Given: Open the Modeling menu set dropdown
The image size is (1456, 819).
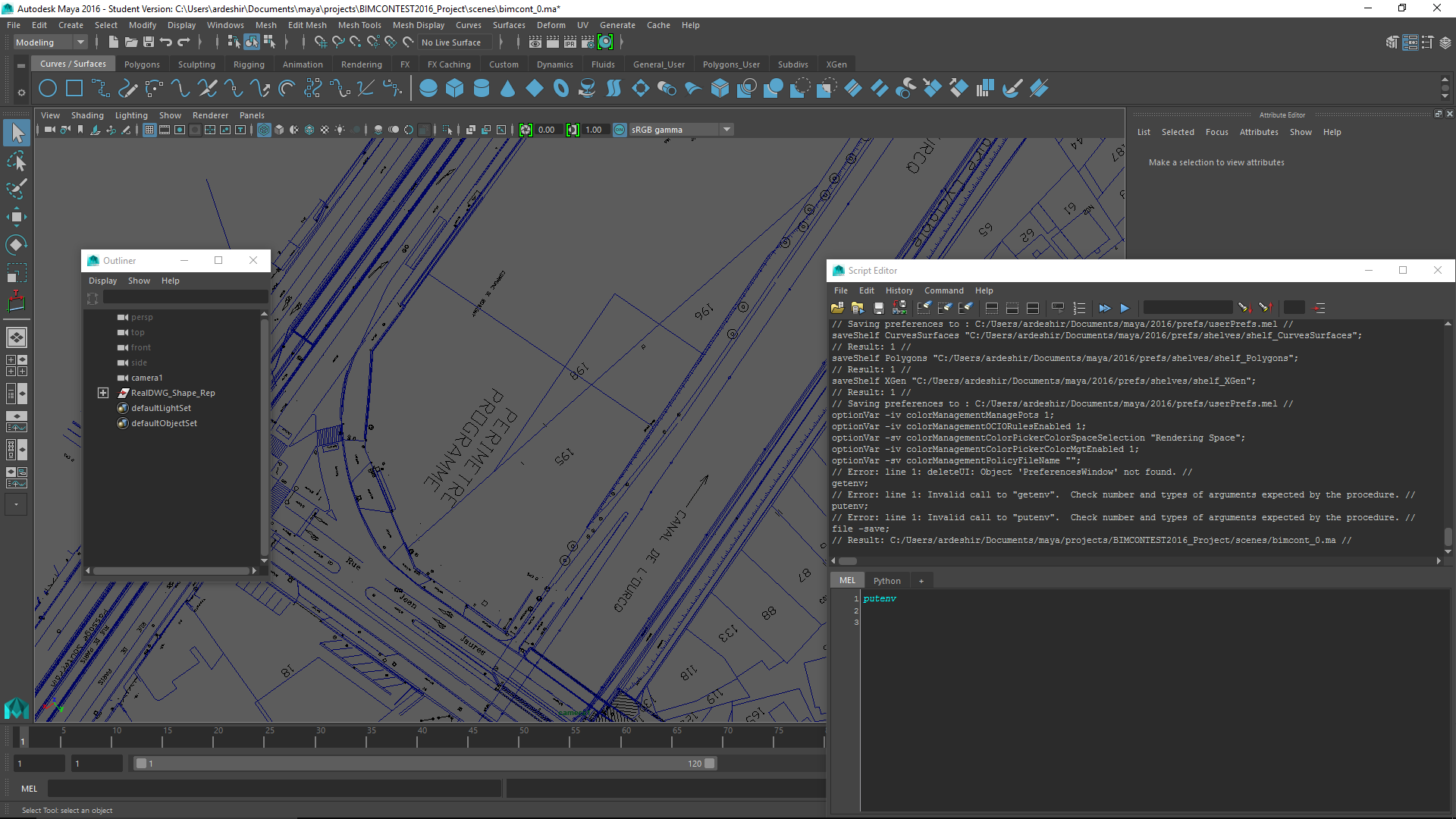Looking at the screenshot, I should [x=50, y=42].
